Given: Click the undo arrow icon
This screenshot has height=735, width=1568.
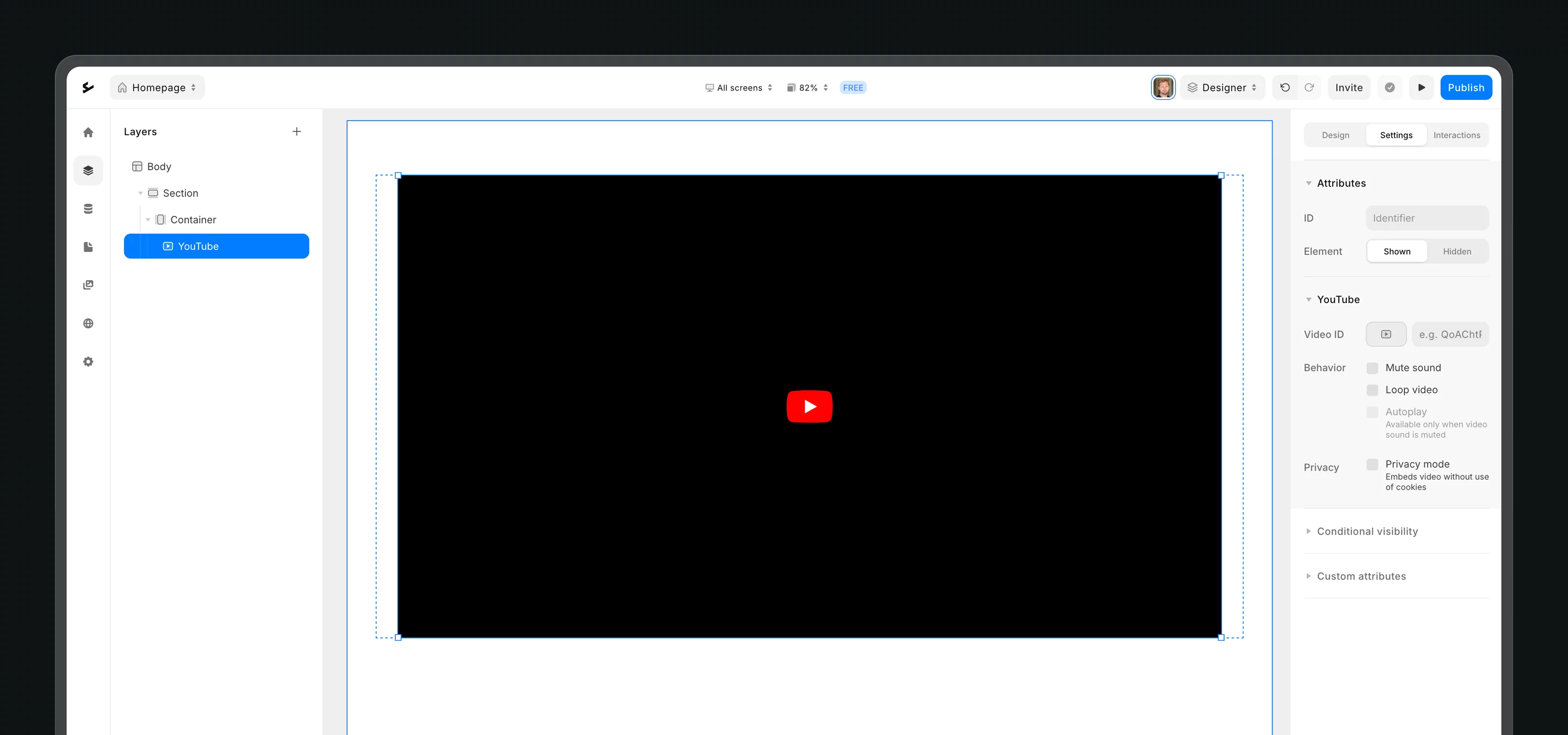Looking at the screenshot, I should pyautogui.click(x=1285, y=88).
